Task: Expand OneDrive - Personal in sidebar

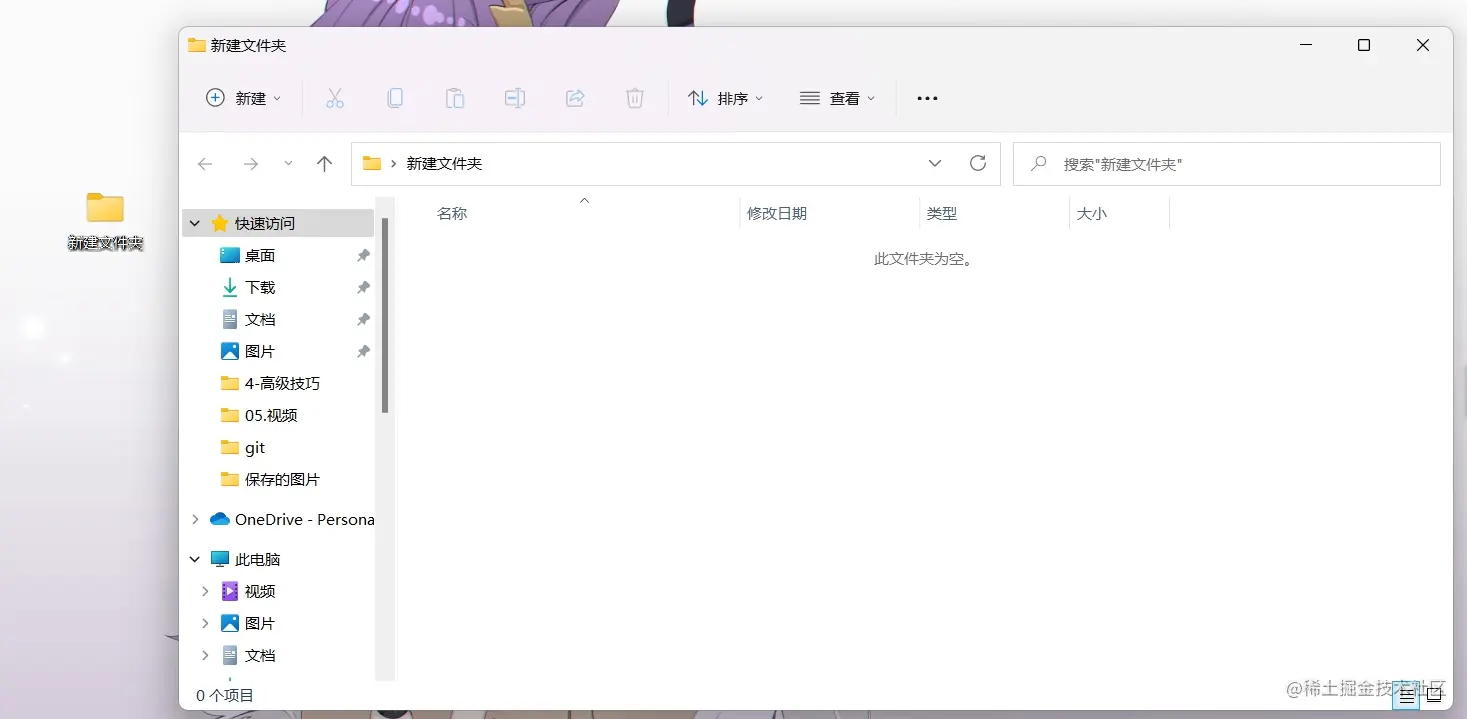Action: tap(194, 519)
